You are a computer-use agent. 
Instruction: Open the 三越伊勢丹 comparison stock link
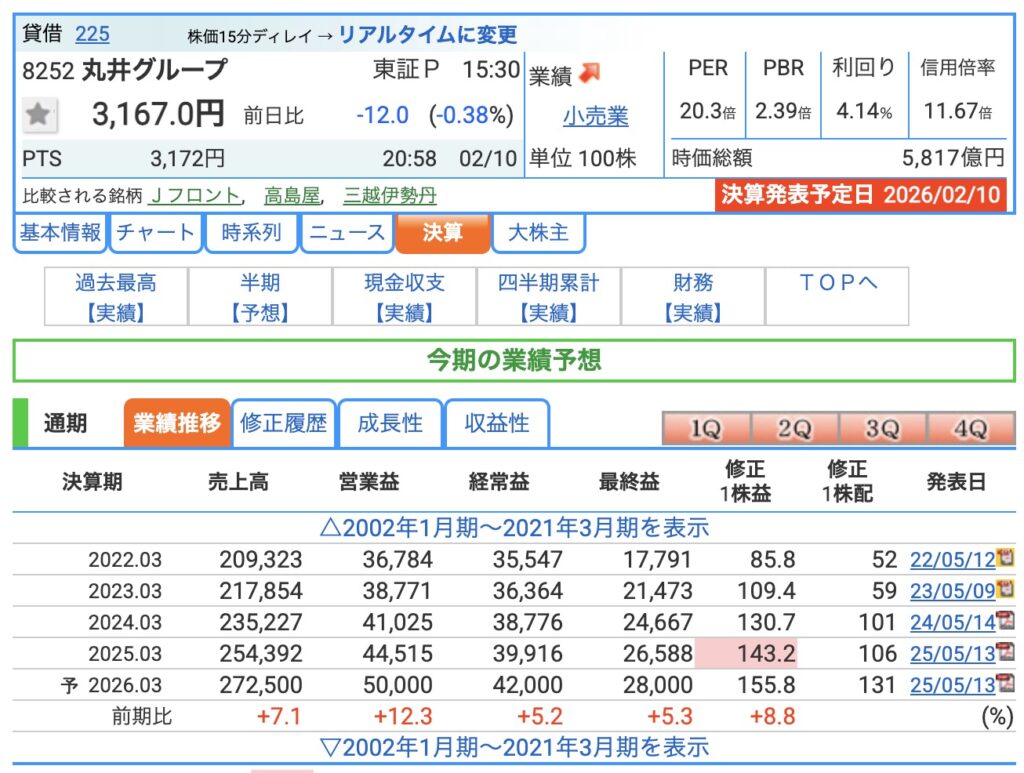click(x=389, y=196)
